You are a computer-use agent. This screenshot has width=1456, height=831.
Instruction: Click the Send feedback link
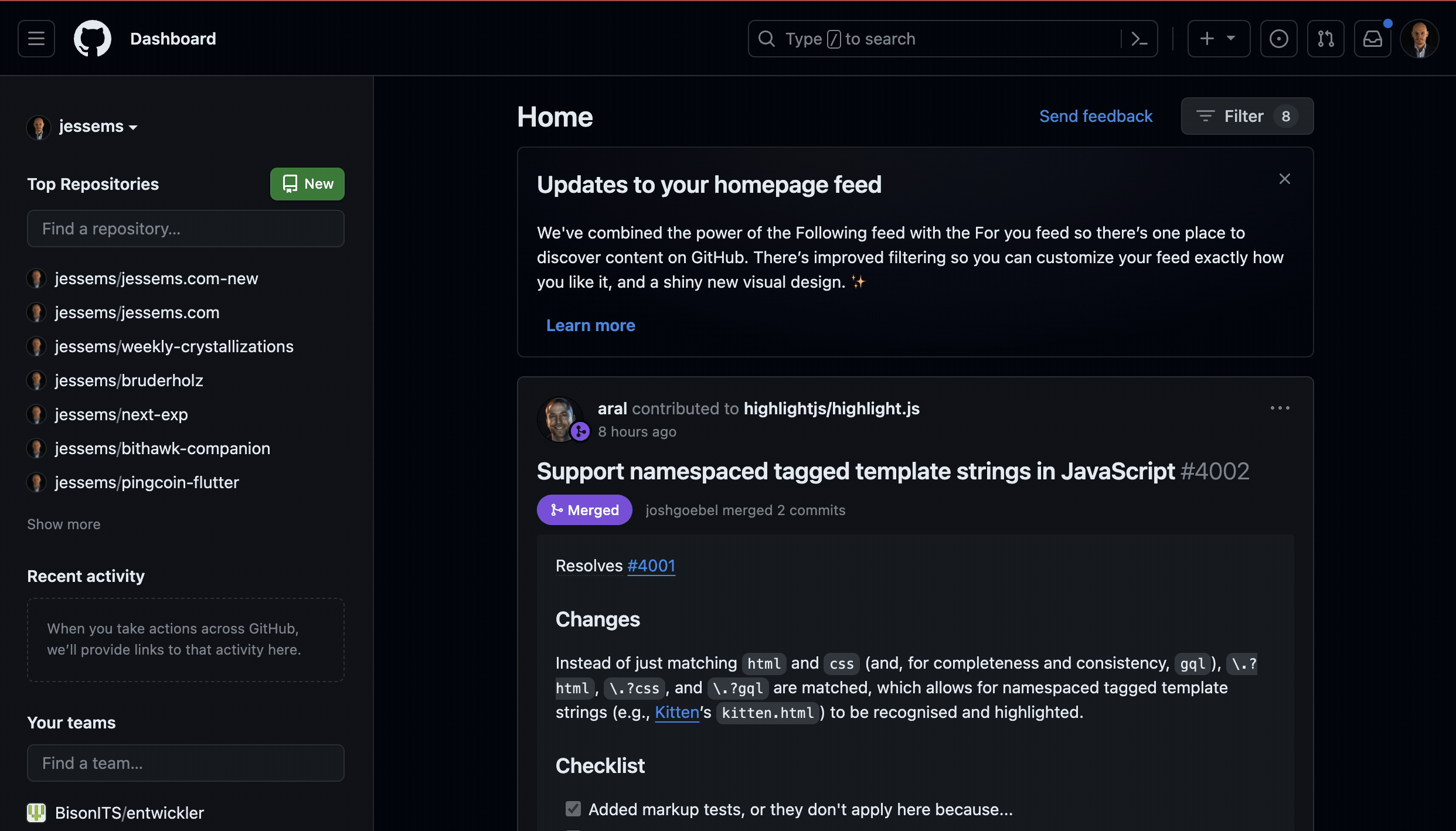1096,116
